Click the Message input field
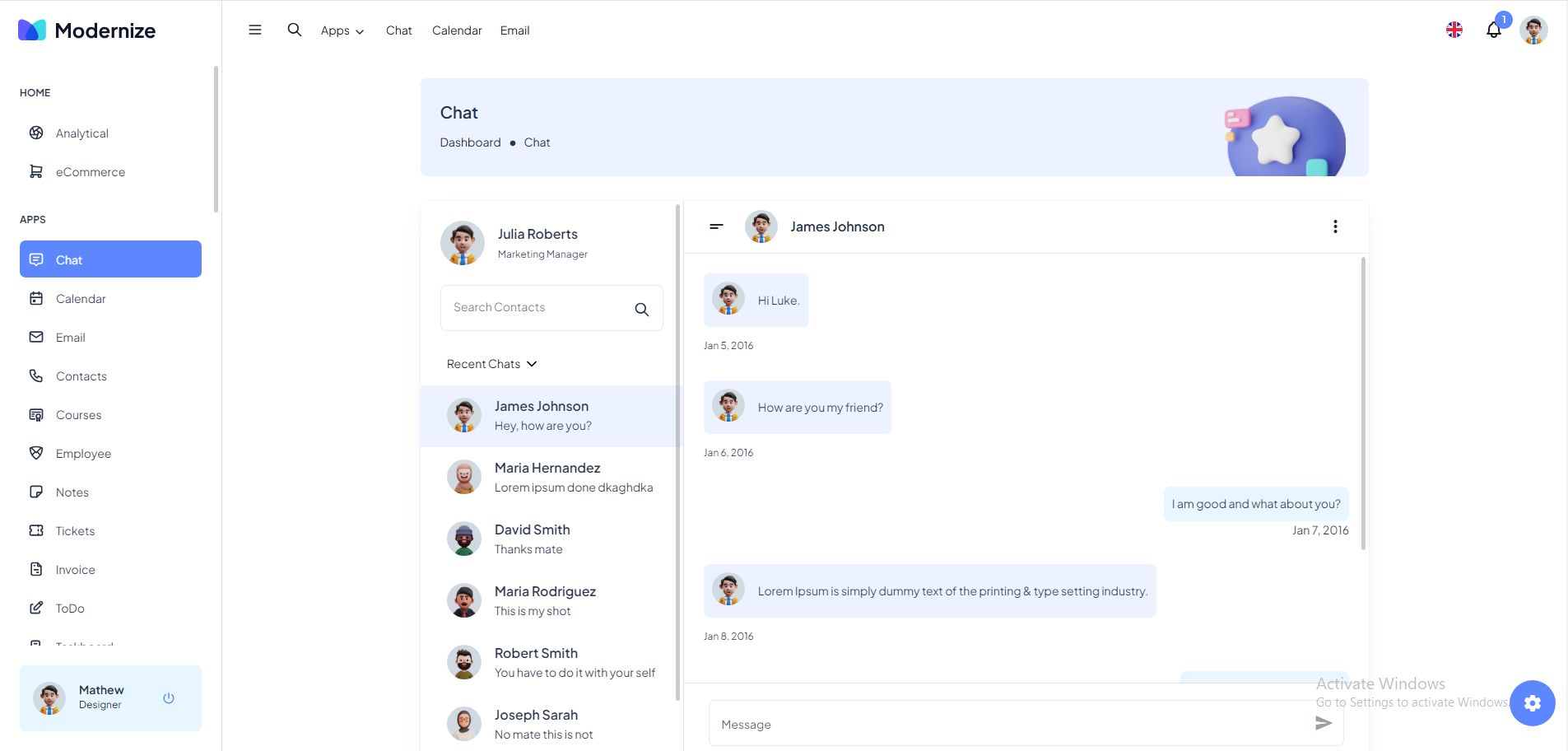The image size is (1568, 751). click(x=1012, y=725)
